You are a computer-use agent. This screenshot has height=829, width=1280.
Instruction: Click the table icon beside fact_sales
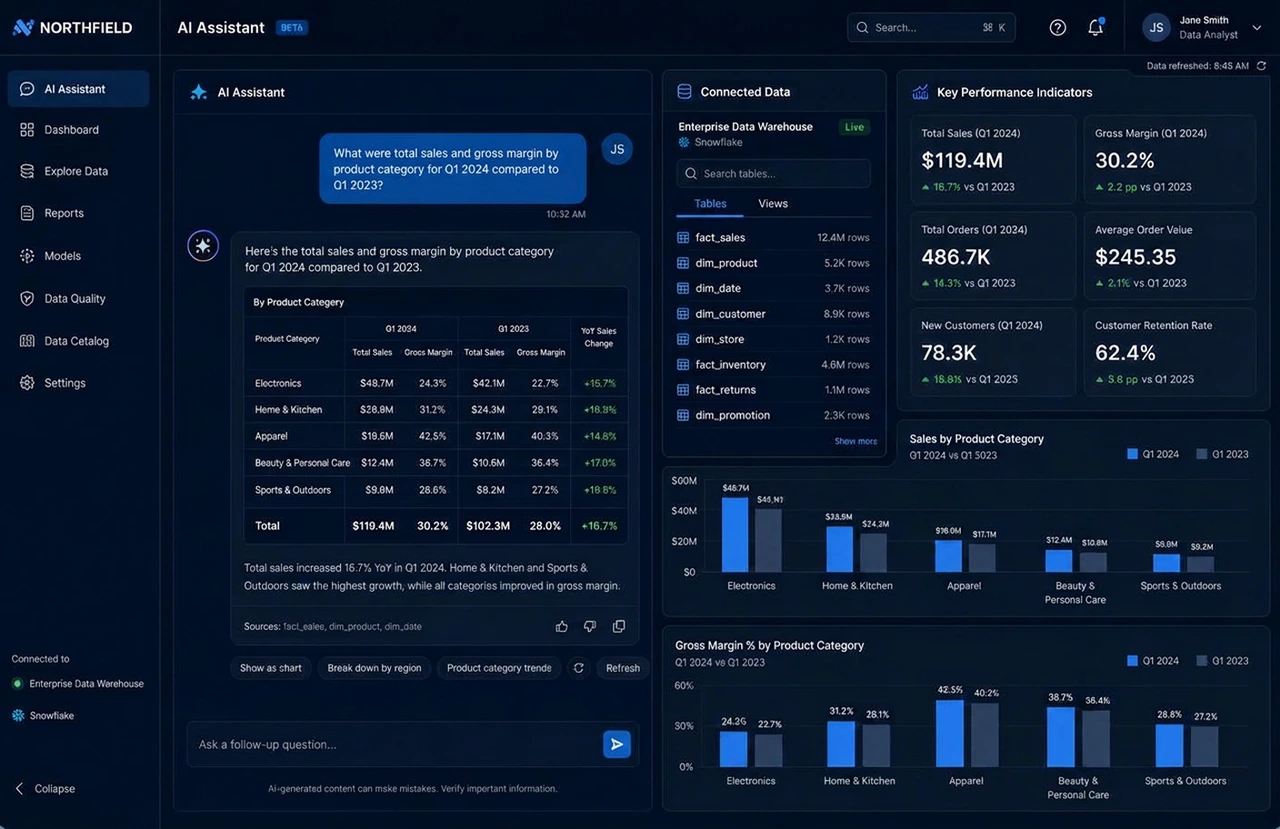pyautogui.click(x=683, y=238)
